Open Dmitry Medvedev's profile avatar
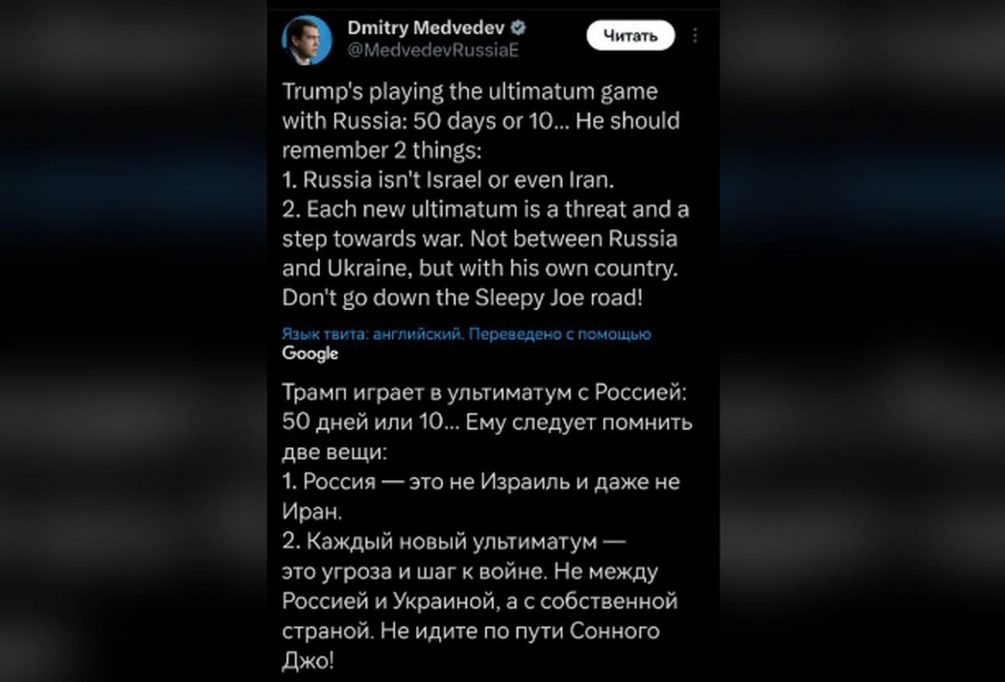This screenshot has width=1005, height=682. pyautogui.click(x=306, y=40)
